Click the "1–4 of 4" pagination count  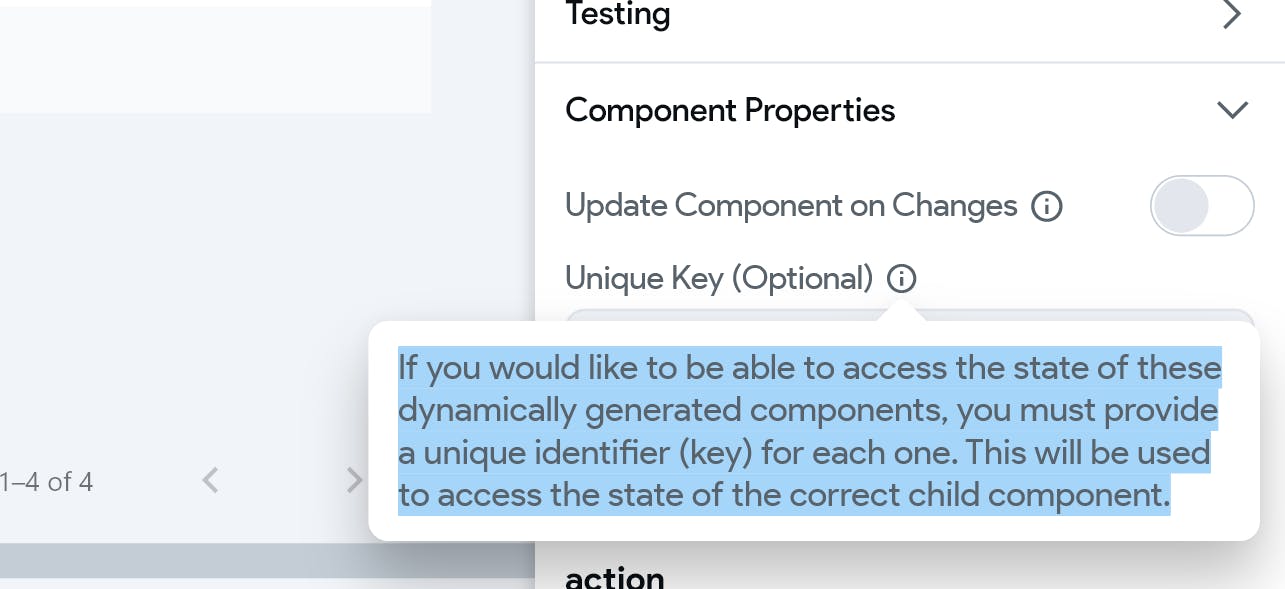(46, 482)
